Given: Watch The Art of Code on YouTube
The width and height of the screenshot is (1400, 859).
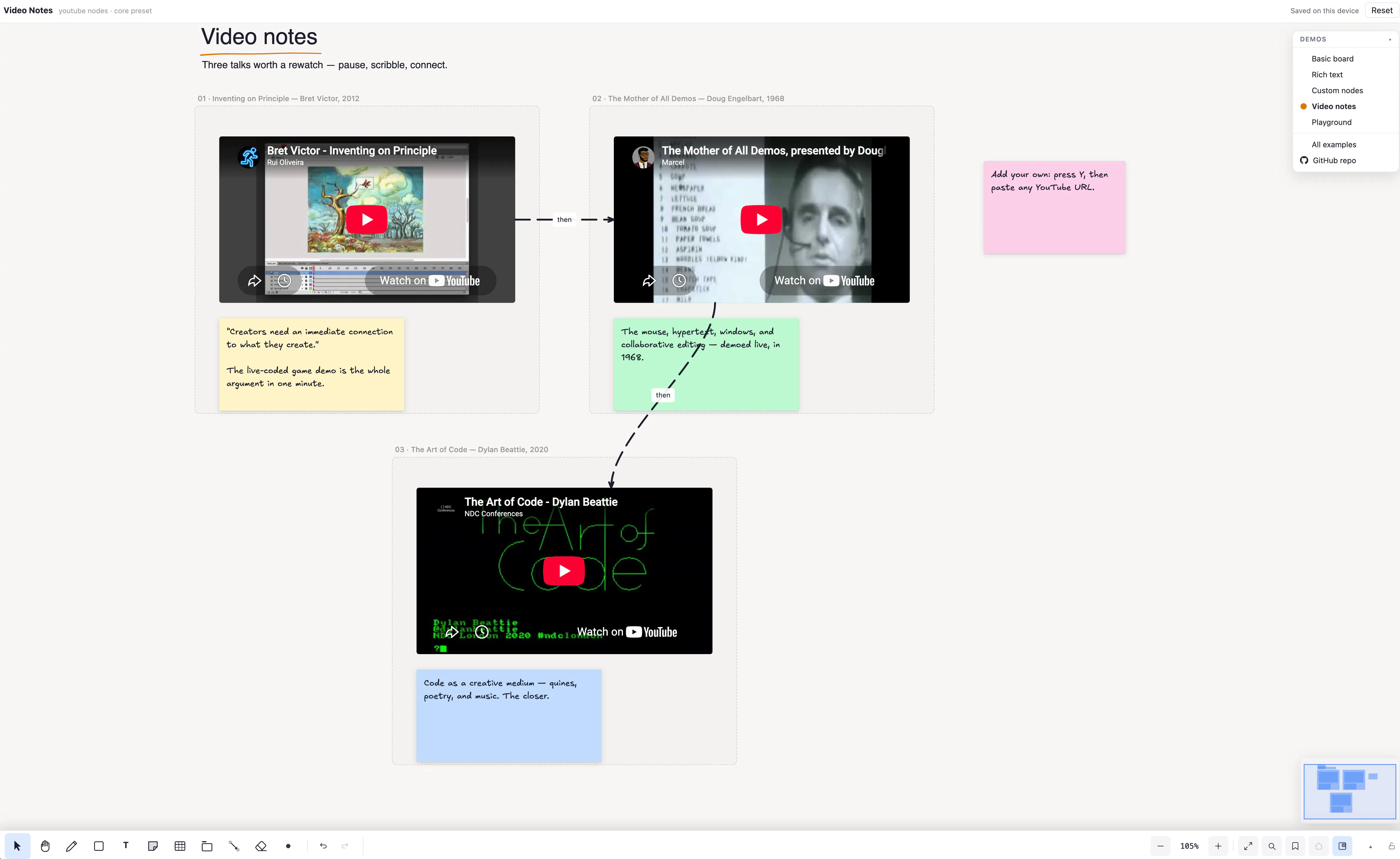Looking at the screenshot, I should coord(627,632).
